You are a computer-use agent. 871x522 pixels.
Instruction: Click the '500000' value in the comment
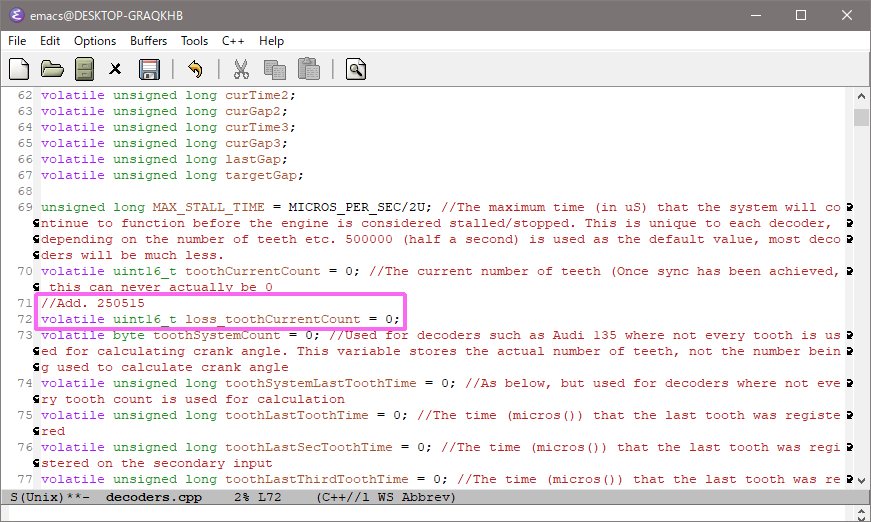pos(369,239)
